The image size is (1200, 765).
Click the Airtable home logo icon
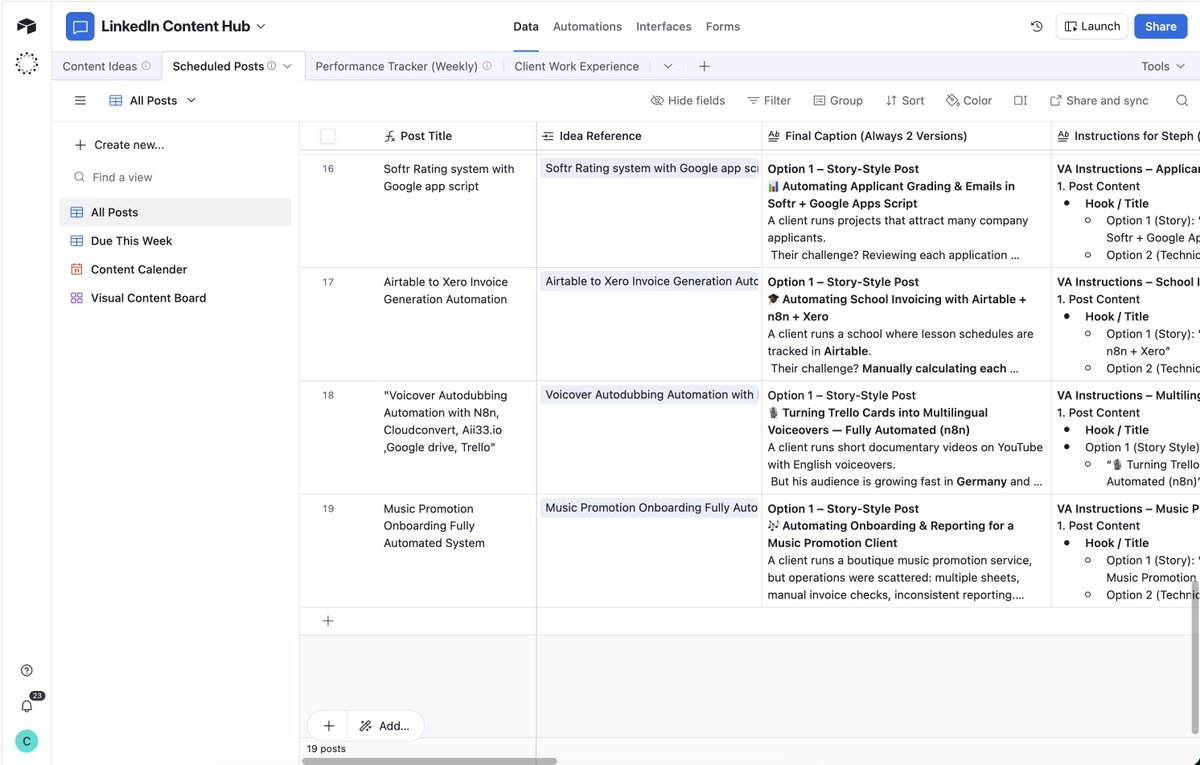click(x=26, y=26)
